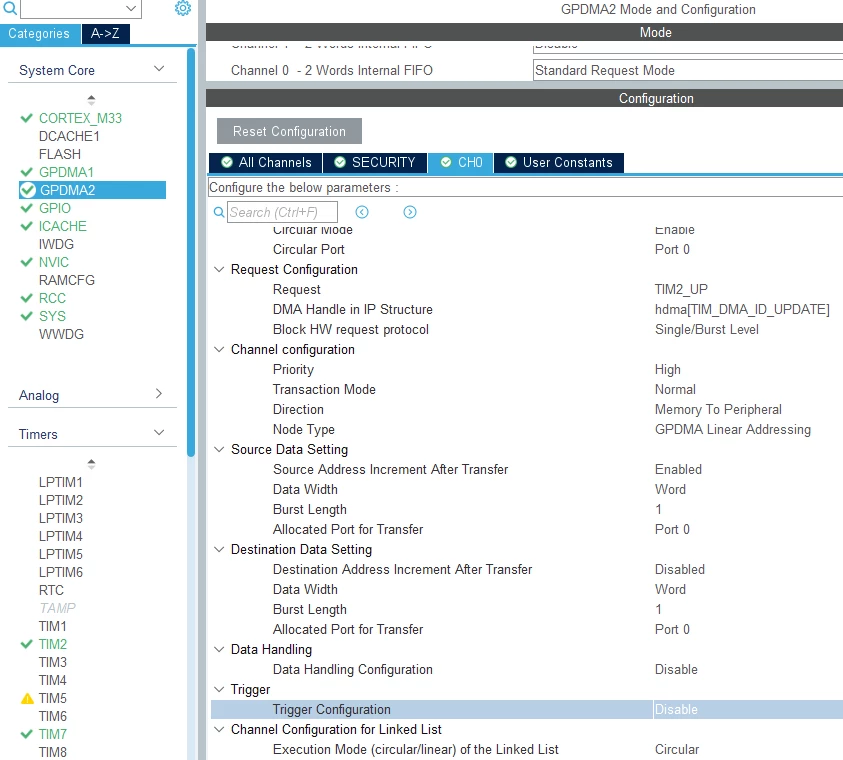Click the Request value TIM2_UP
The image size is (843, 760).
click(x=681, y=289)
